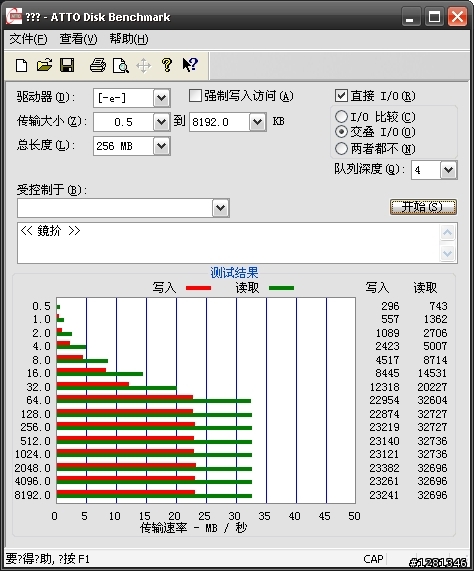Click the New file toolbar icon
The height and width of the screenshot is (571, 474).
[x=21, y=66]
